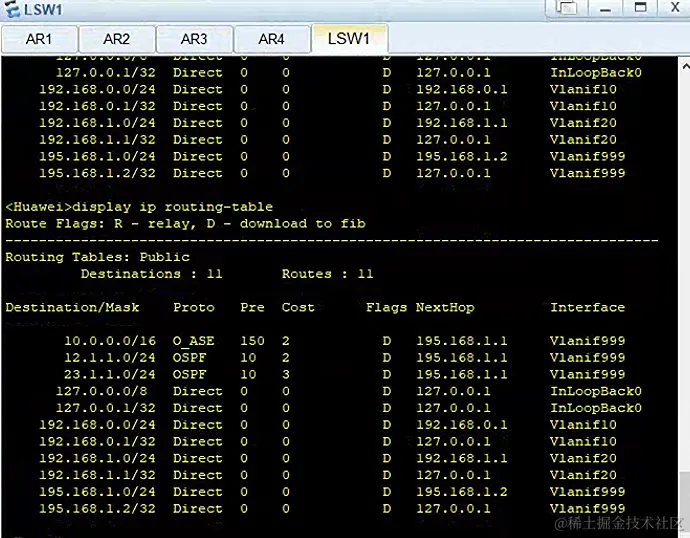Screen dimensions: 690x538
Task: Click the 'Destinations : 11' value
Action: click(x=151, y=274)
